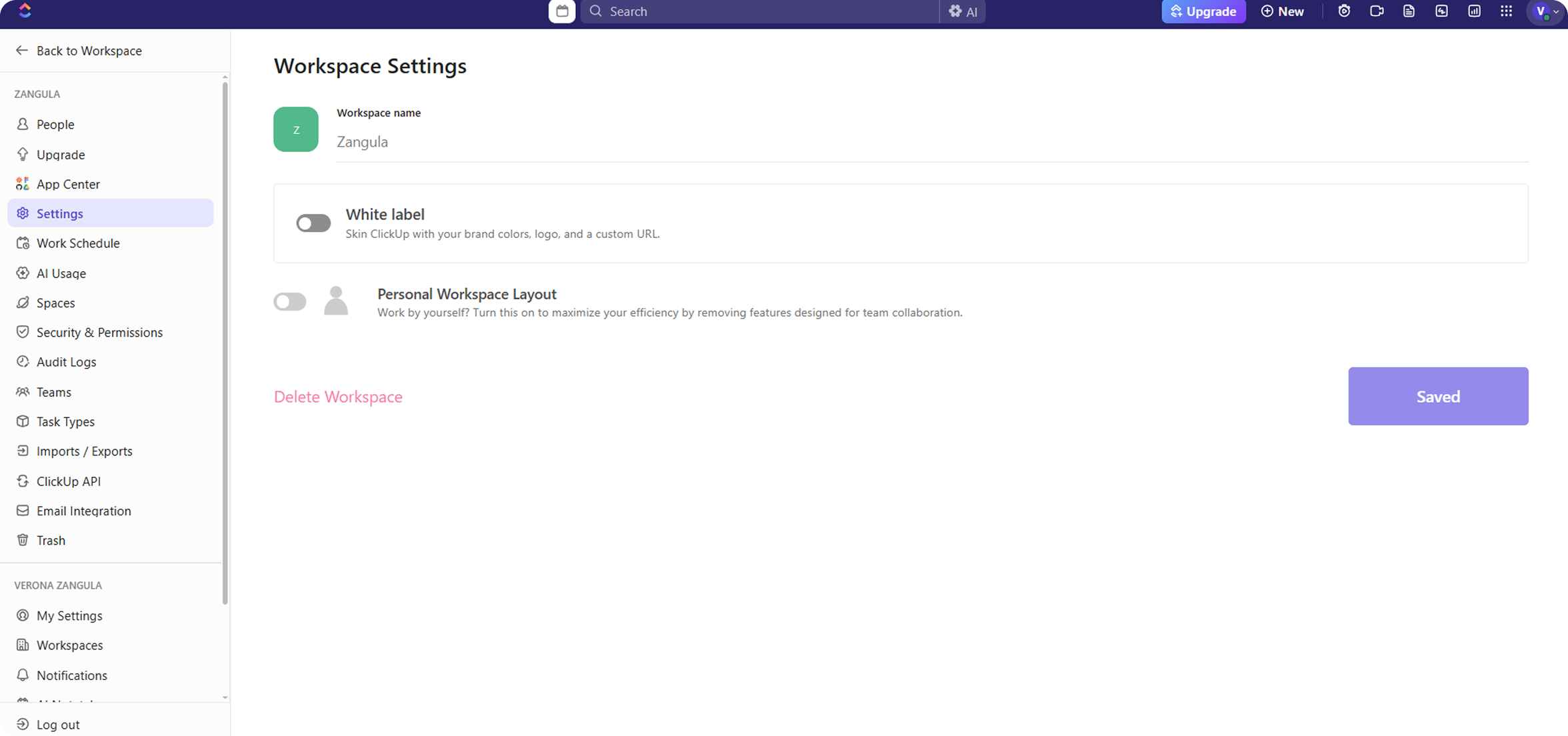The image size is (1568, 736).
Task: Open the time tracker stopwatch icon
Action: point(1344,11)
